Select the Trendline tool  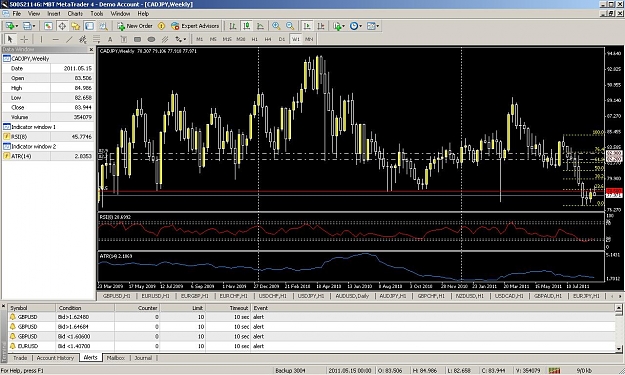pos(69,39)
